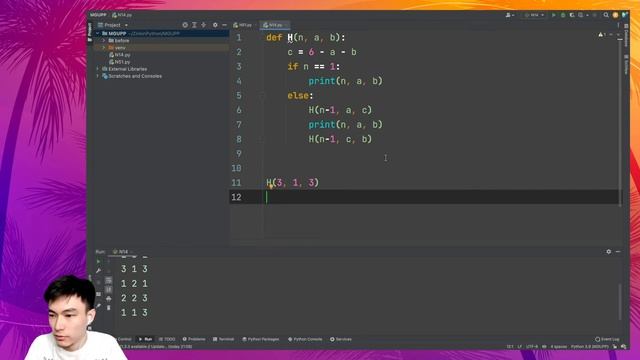Open the TODO tool window
The width and height of the screenshot is (640, 360).
point(167,339)
